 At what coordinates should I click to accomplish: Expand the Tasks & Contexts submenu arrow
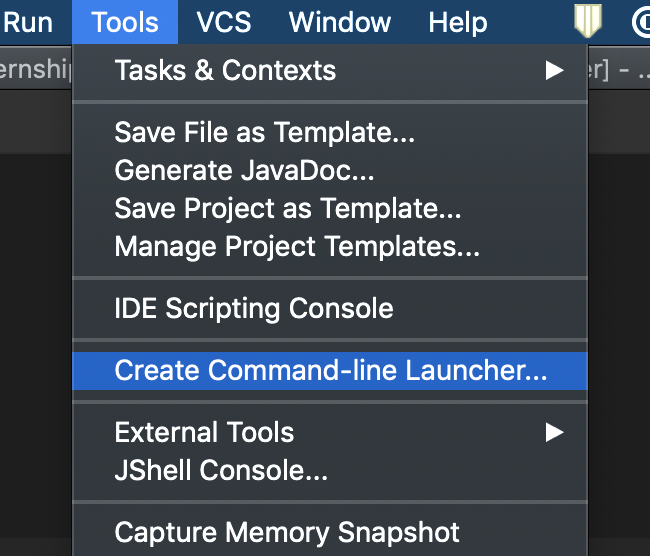(554, 71)
